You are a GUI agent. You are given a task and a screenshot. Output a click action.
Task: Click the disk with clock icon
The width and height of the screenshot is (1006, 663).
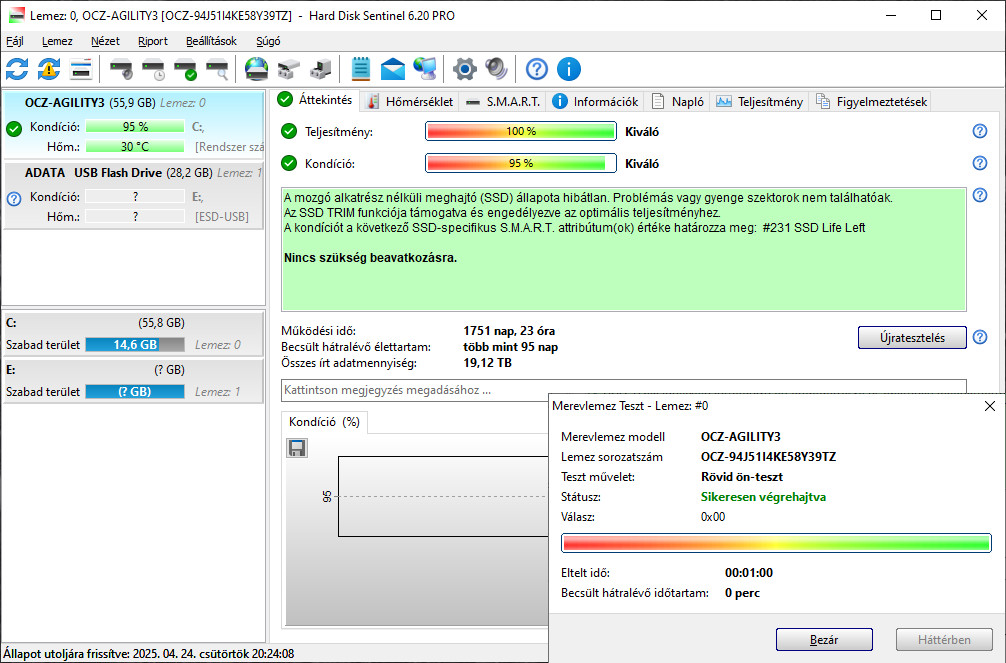tap(153, 69)
